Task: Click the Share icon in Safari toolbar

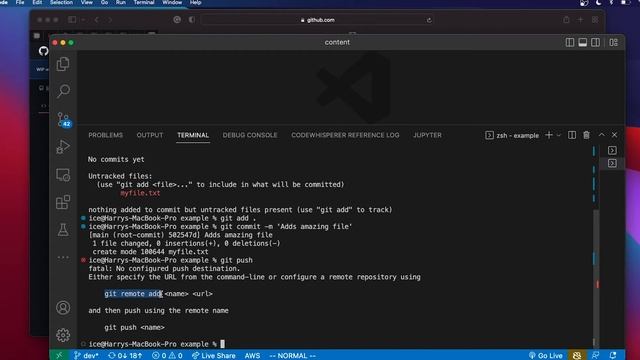Action: [x=566, y=20]
